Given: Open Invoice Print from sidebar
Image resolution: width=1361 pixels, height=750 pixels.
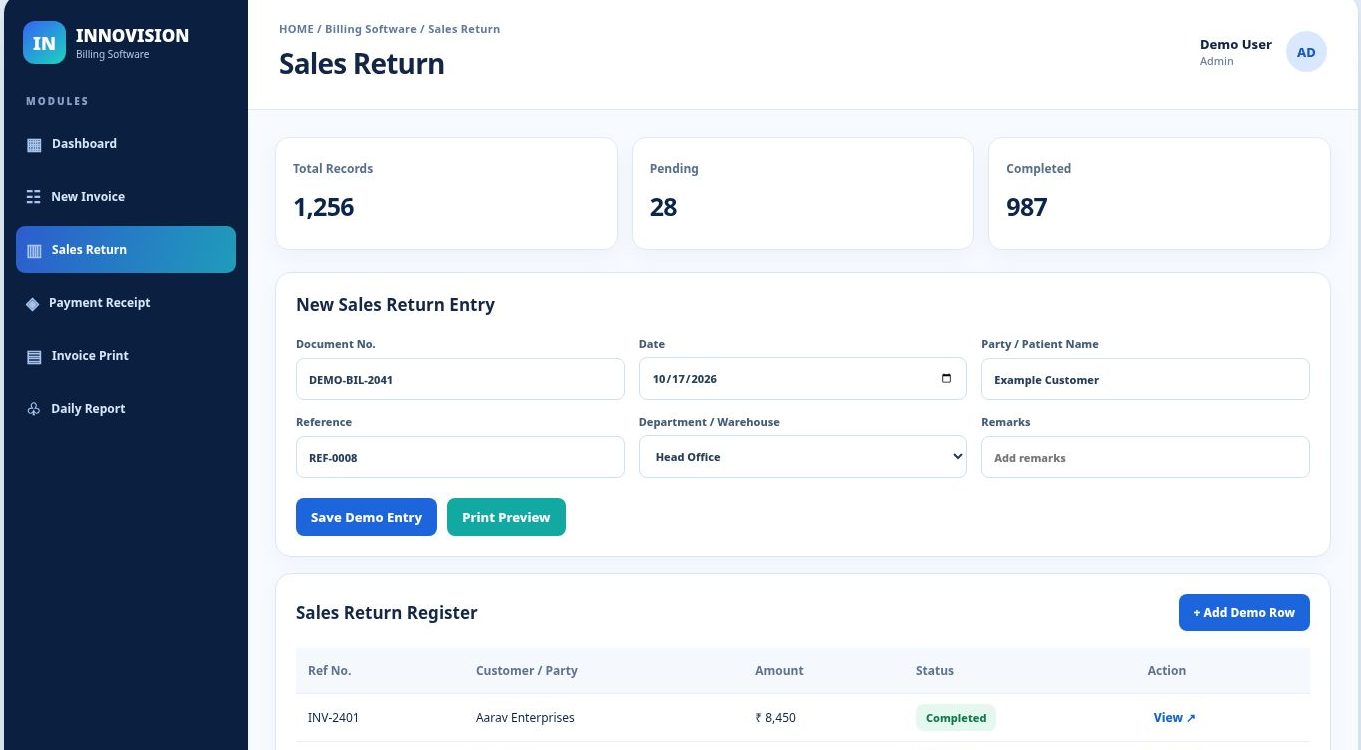Looking at the screenshot, I should pyautogui.click(x=126, y=356).
